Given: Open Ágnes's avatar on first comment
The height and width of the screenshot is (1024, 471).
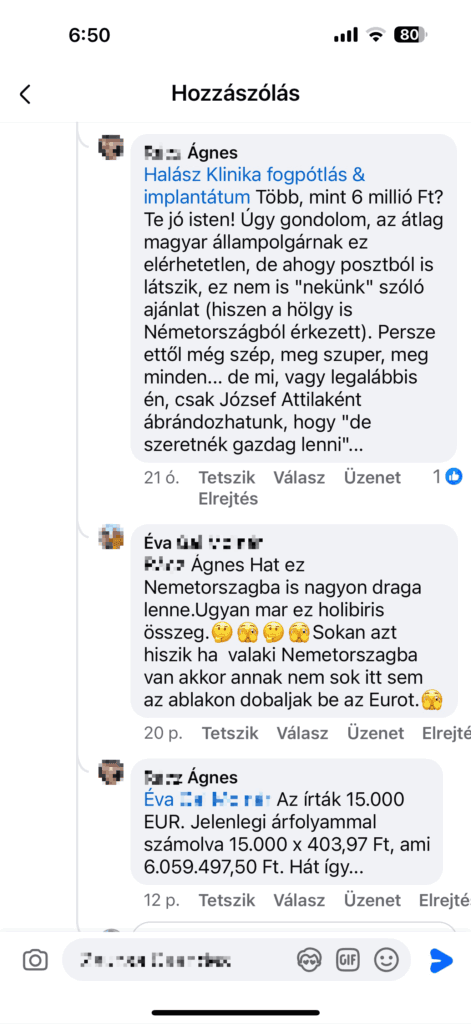Looking at the screenshot, I should [111, 147].
